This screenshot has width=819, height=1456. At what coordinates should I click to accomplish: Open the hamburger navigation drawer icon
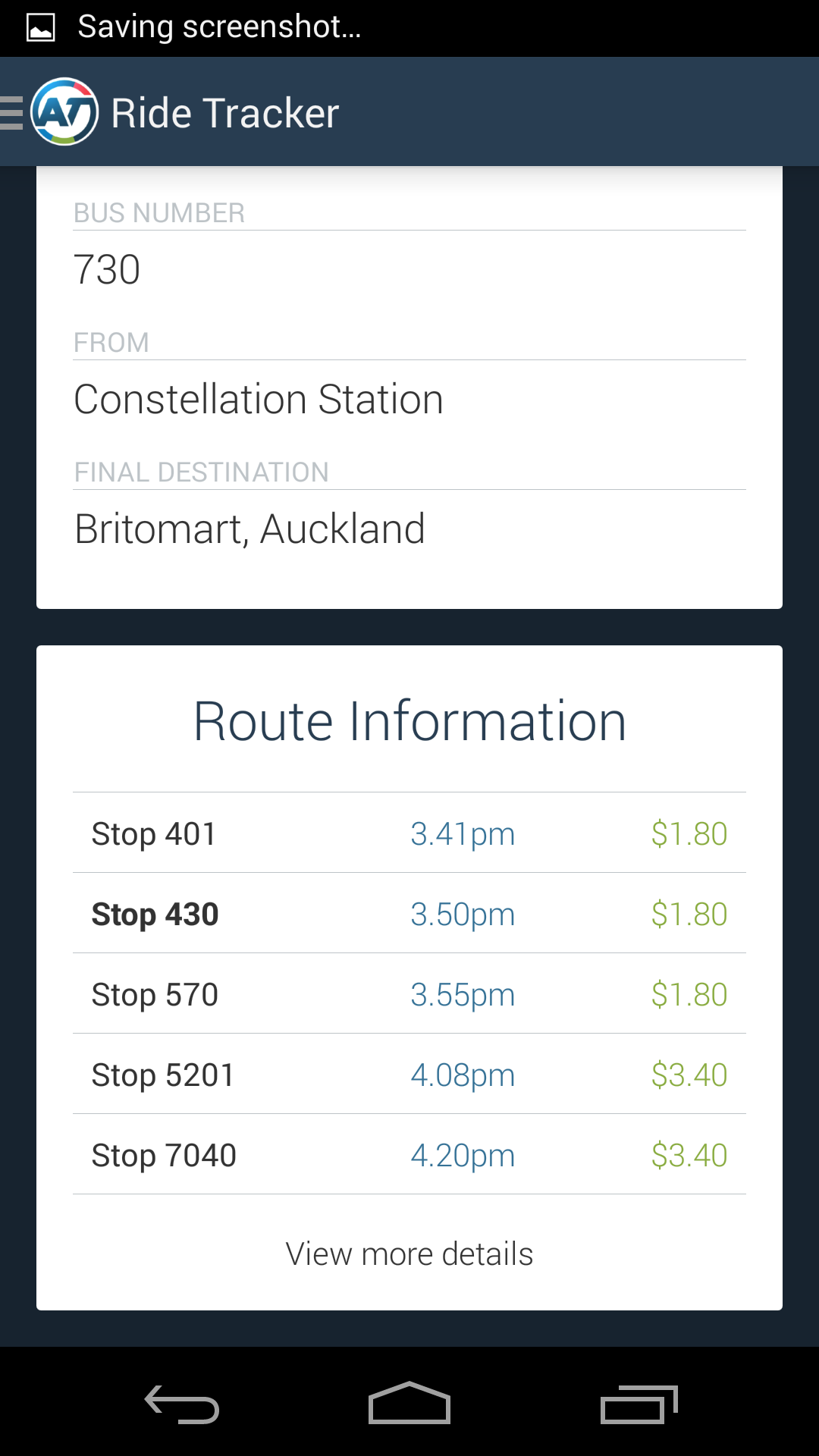pyautogui.click(x=11, y=112)
